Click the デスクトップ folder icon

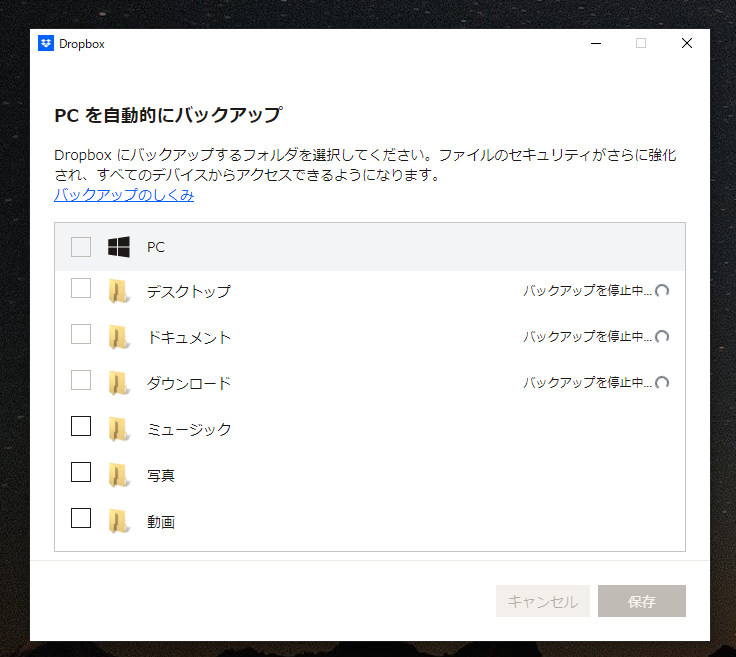tap(119, 292)
